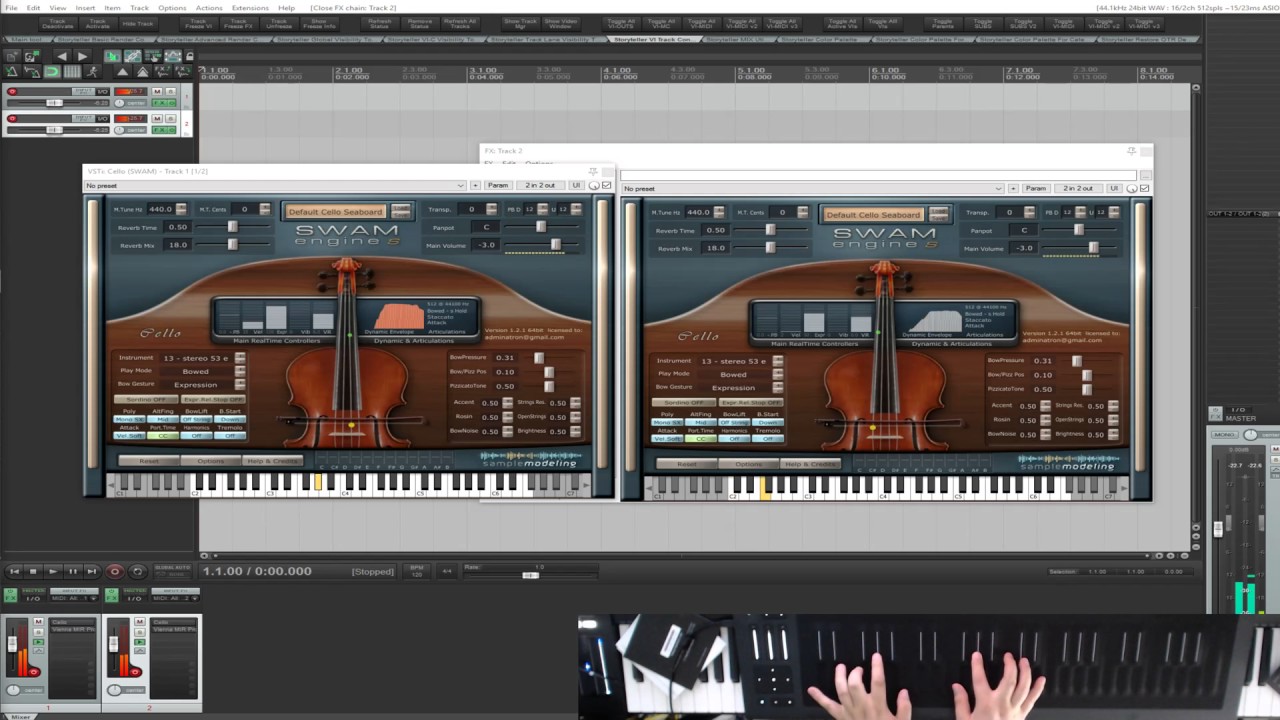Toggle the grid lines toolbar icon
Image resolution: width=1280 pixels, height=720 pixels.
(x=72, y=71)
